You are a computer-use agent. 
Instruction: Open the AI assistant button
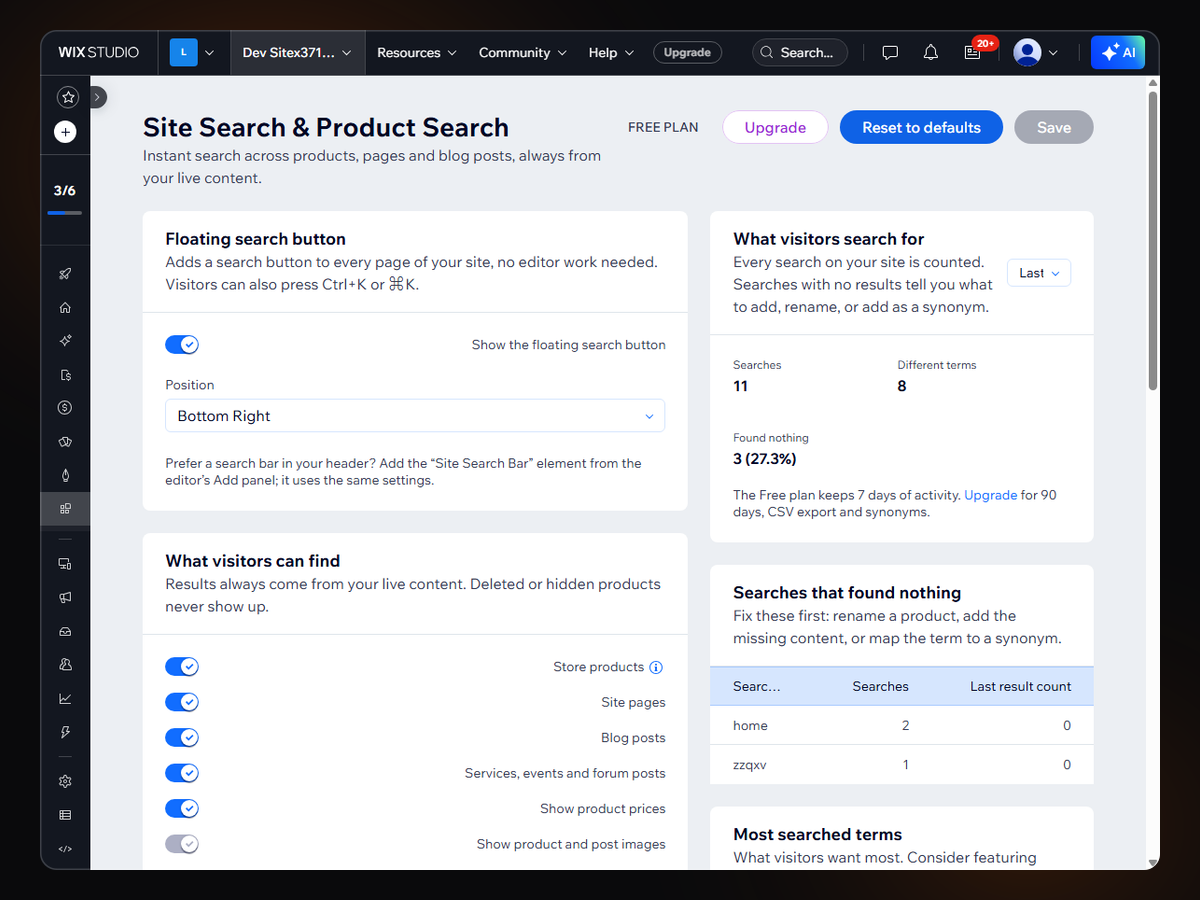pyautogui.click(x=1118, y=53)
